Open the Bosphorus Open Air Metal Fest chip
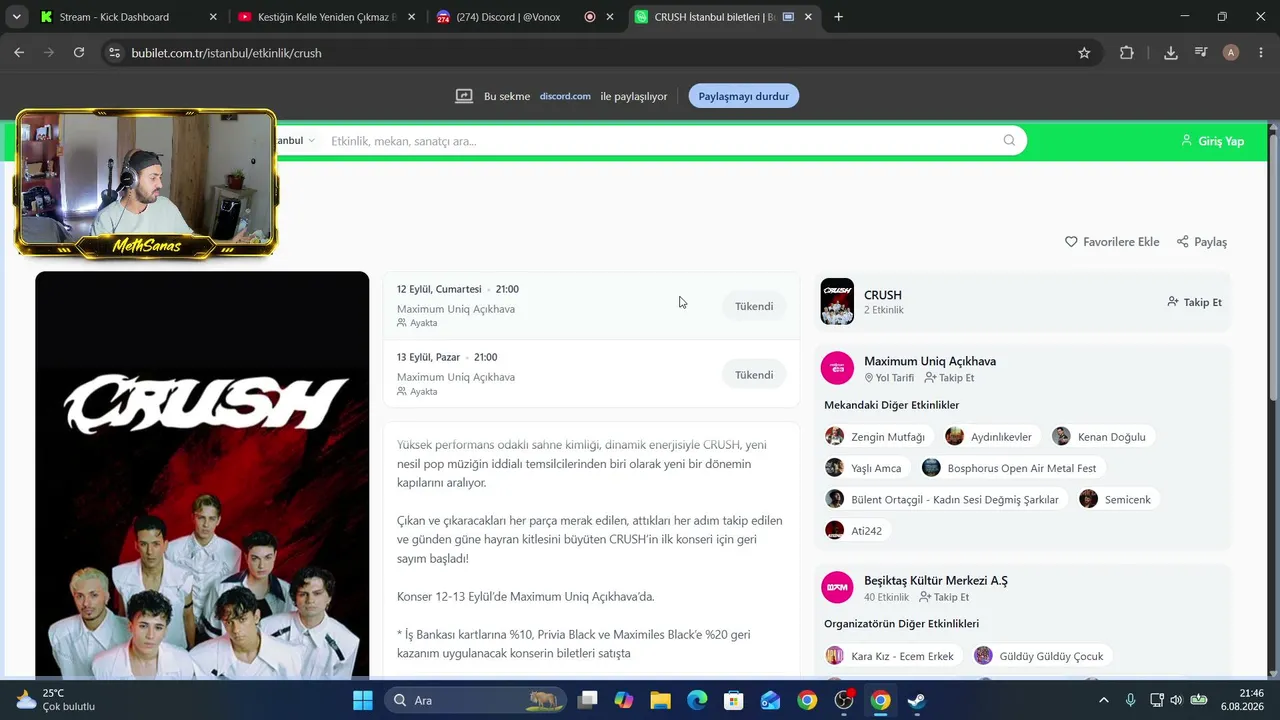 tap(1013, 468)
